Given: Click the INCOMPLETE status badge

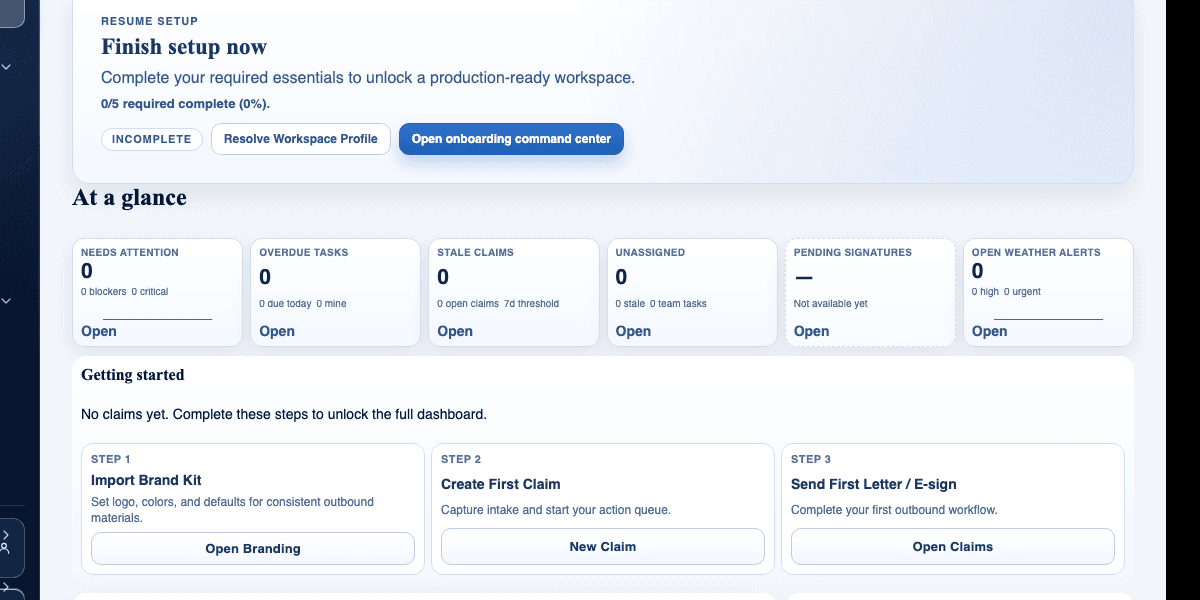Looking at the screenshot, I should click(152, 139).
